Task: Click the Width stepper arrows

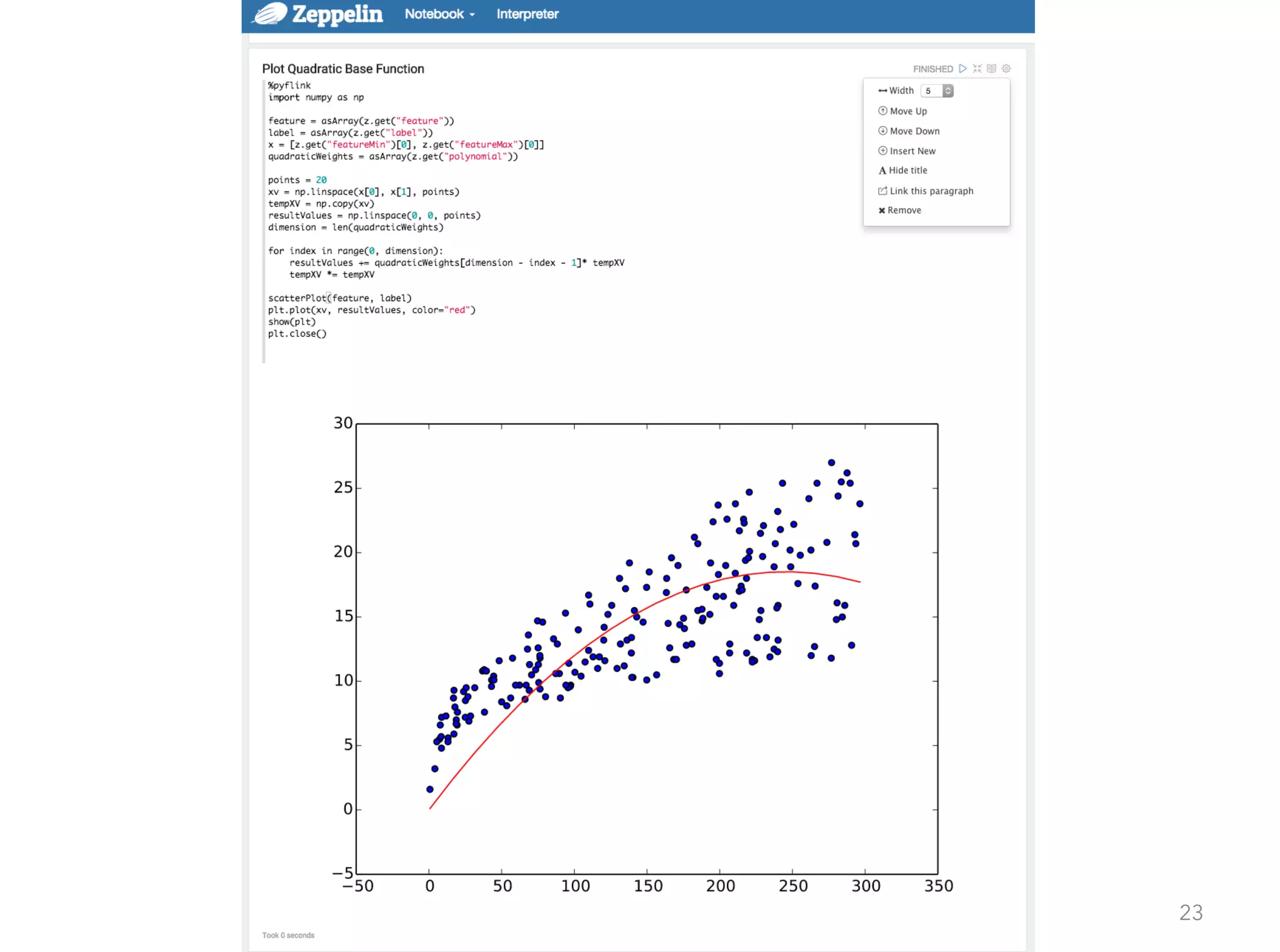Action: tap(948, 91)
